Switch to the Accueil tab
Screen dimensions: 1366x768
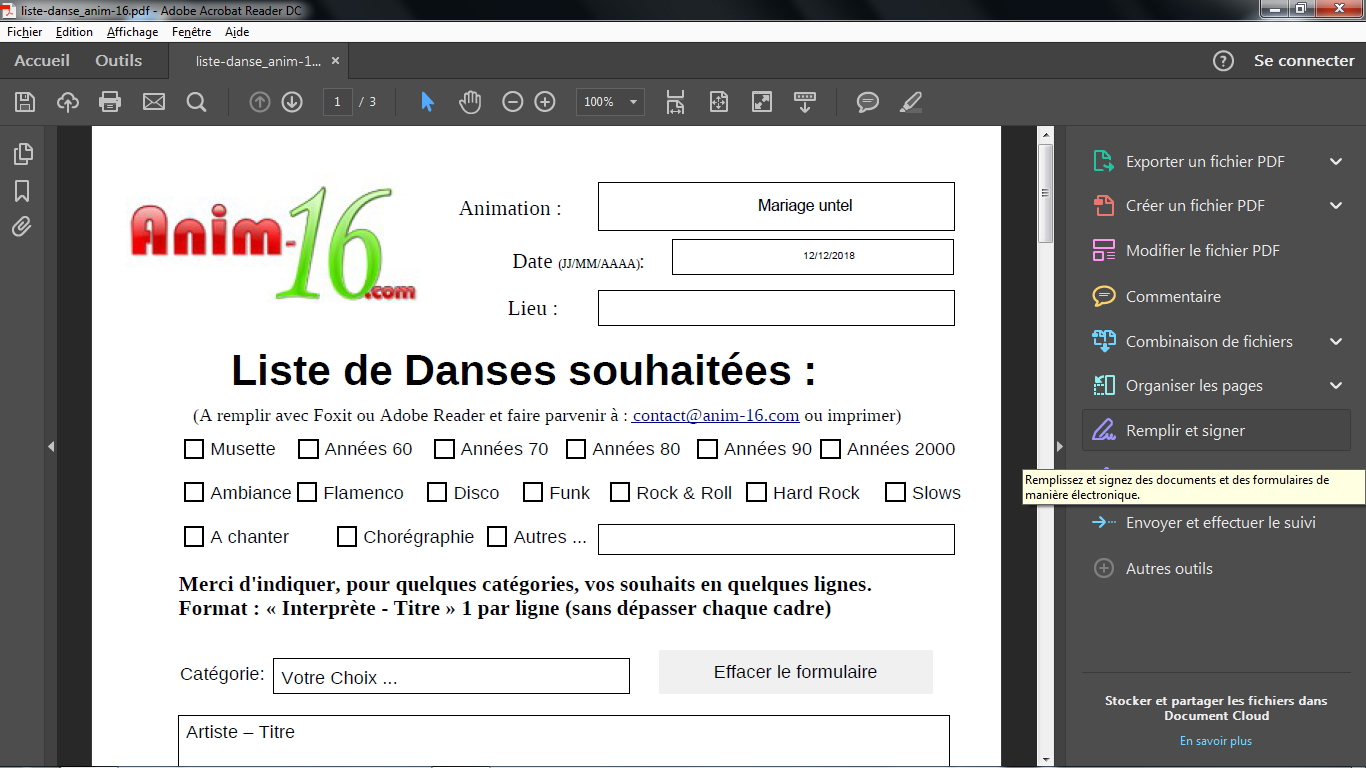click(x=42, y=61)
